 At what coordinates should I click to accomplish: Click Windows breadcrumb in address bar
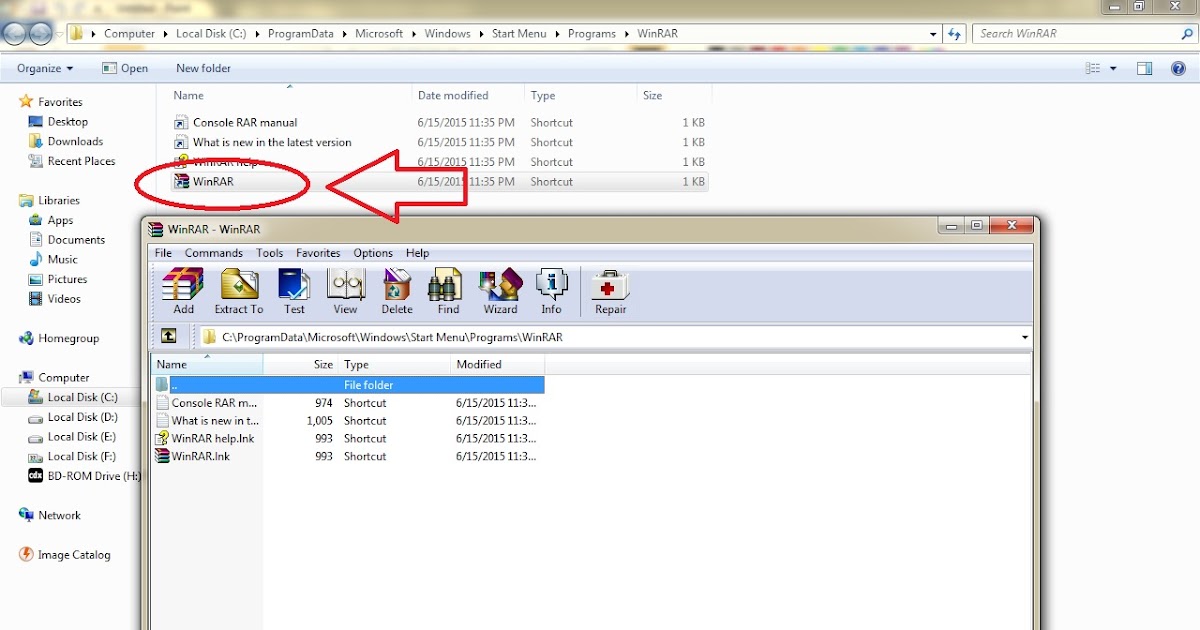[x=447, y=33]
